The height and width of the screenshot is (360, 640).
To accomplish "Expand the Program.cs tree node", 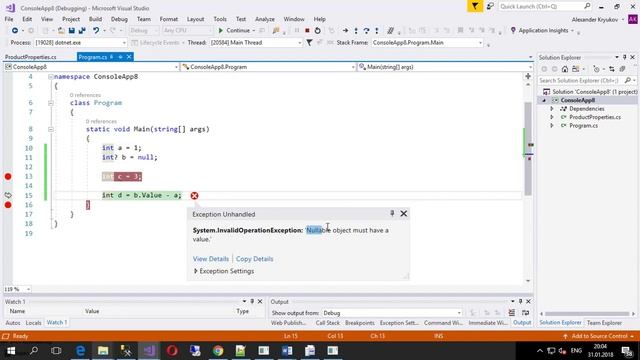I will click(x=552, y=126).
